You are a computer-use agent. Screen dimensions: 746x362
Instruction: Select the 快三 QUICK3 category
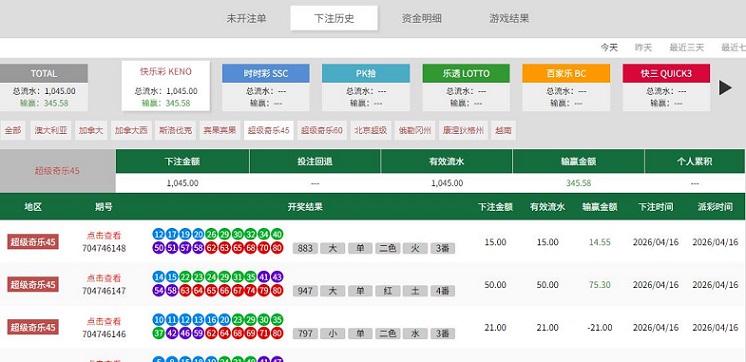coord(666,88)
